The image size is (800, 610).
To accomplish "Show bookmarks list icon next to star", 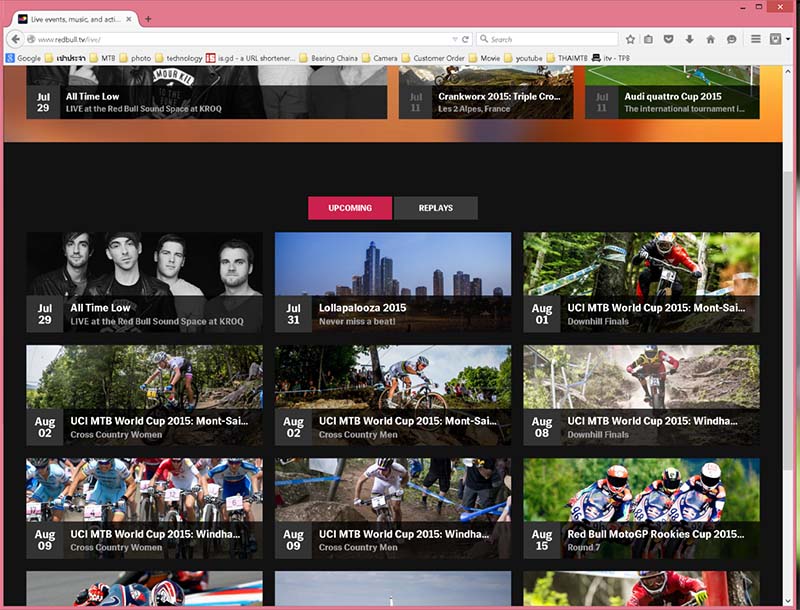I will pos(648,39).
